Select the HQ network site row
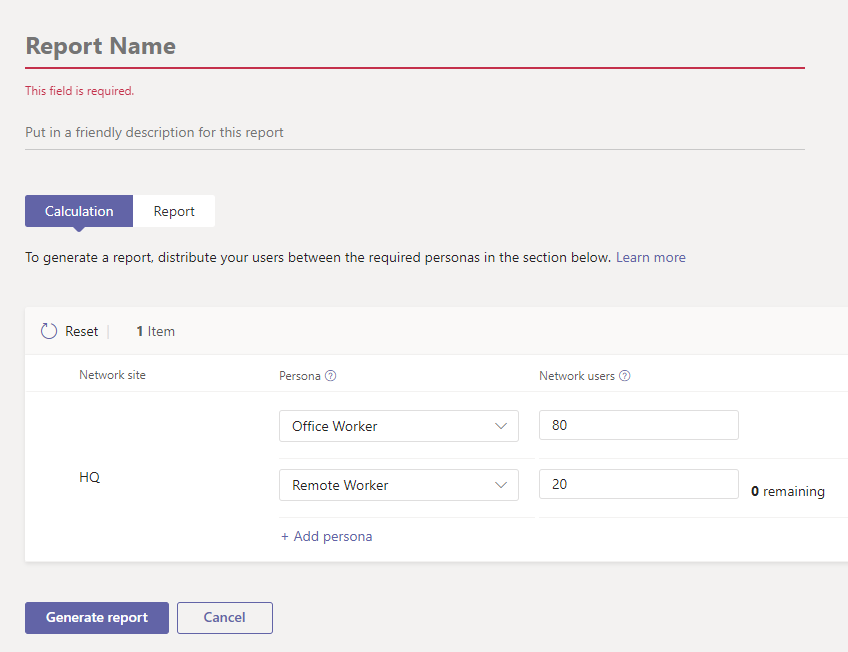Viewport: 848px width, 652px height. (90, 478)
